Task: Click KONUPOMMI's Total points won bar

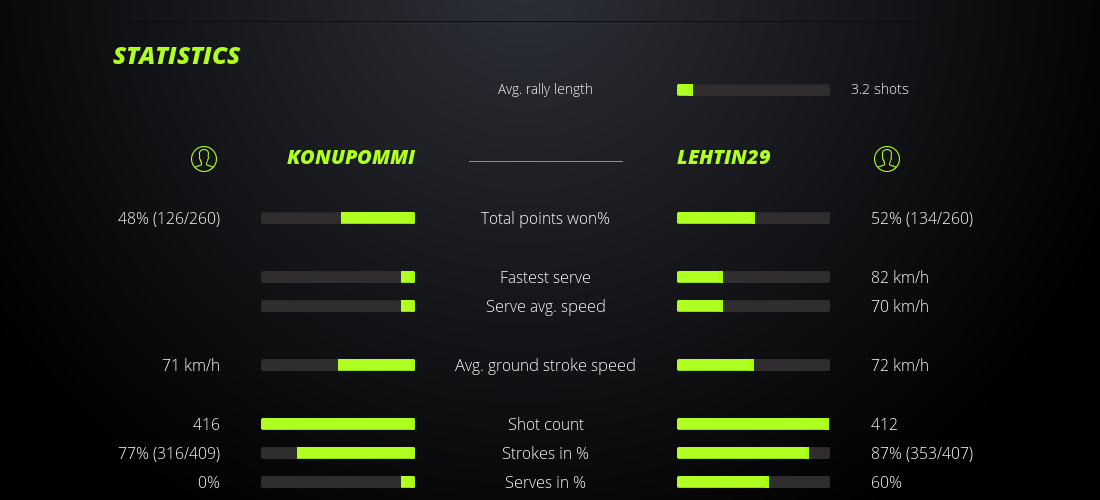Action: pyautogui.click(x=338, y=218)
